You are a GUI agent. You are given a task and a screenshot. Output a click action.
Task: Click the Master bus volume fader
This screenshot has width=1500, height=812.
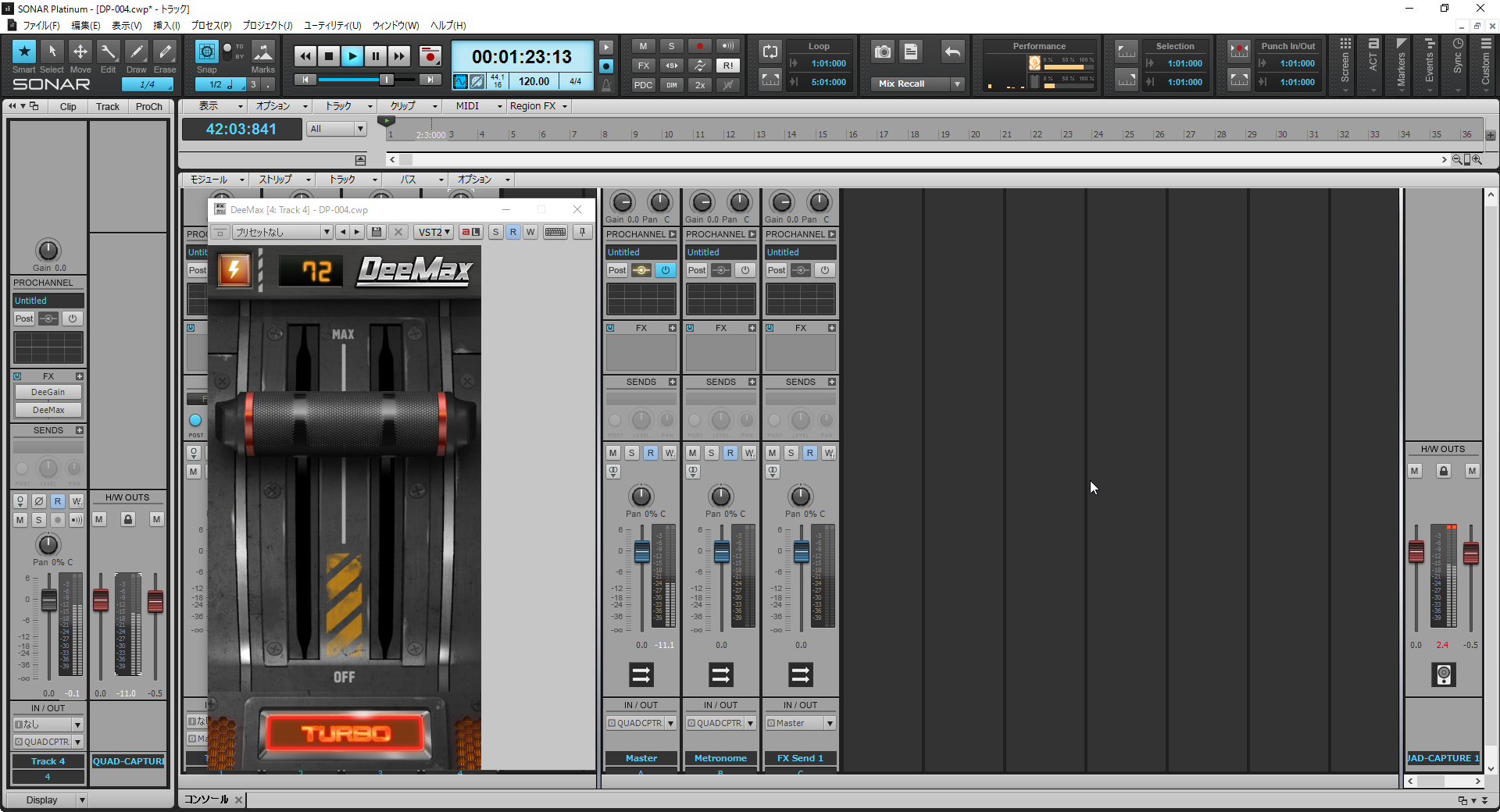coord(642,552)
